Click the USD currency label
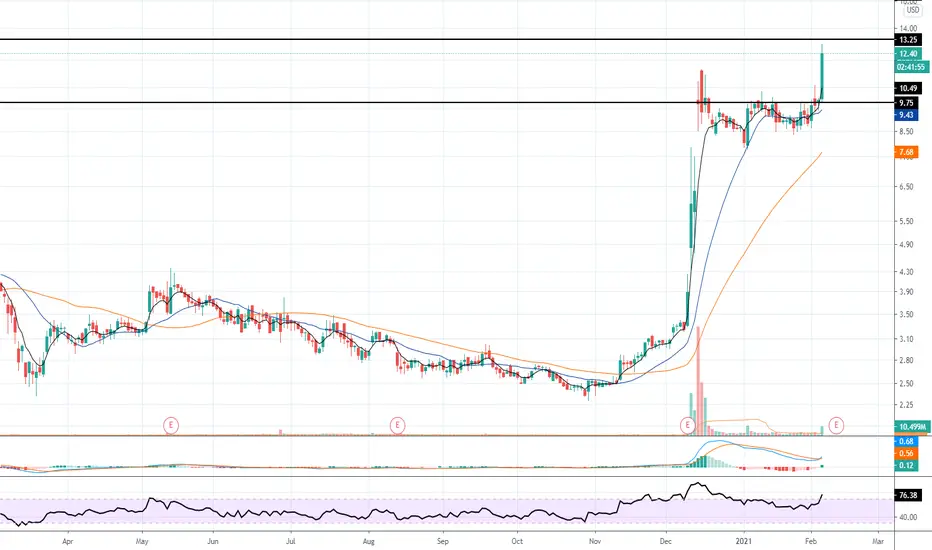 tap(912, 10)
